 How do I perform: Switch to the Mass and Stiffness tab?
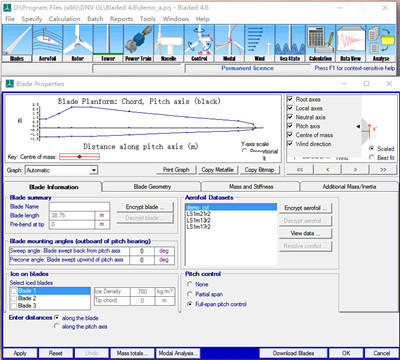(251, 187)
